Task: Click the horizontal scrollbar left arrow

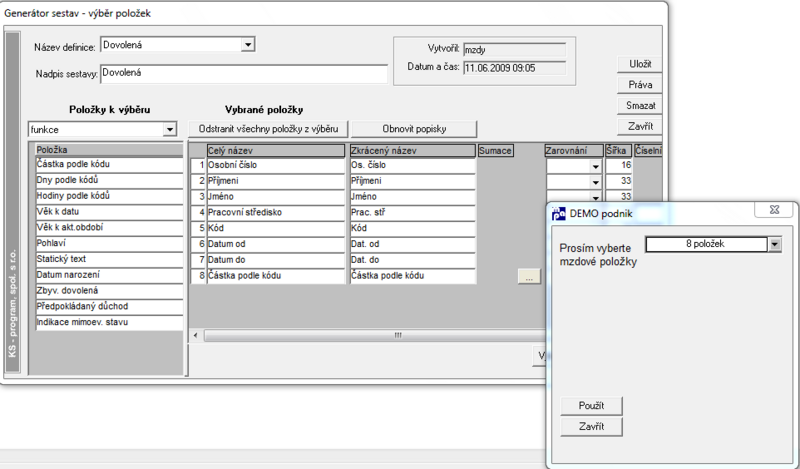Action: tap(196, 335)
